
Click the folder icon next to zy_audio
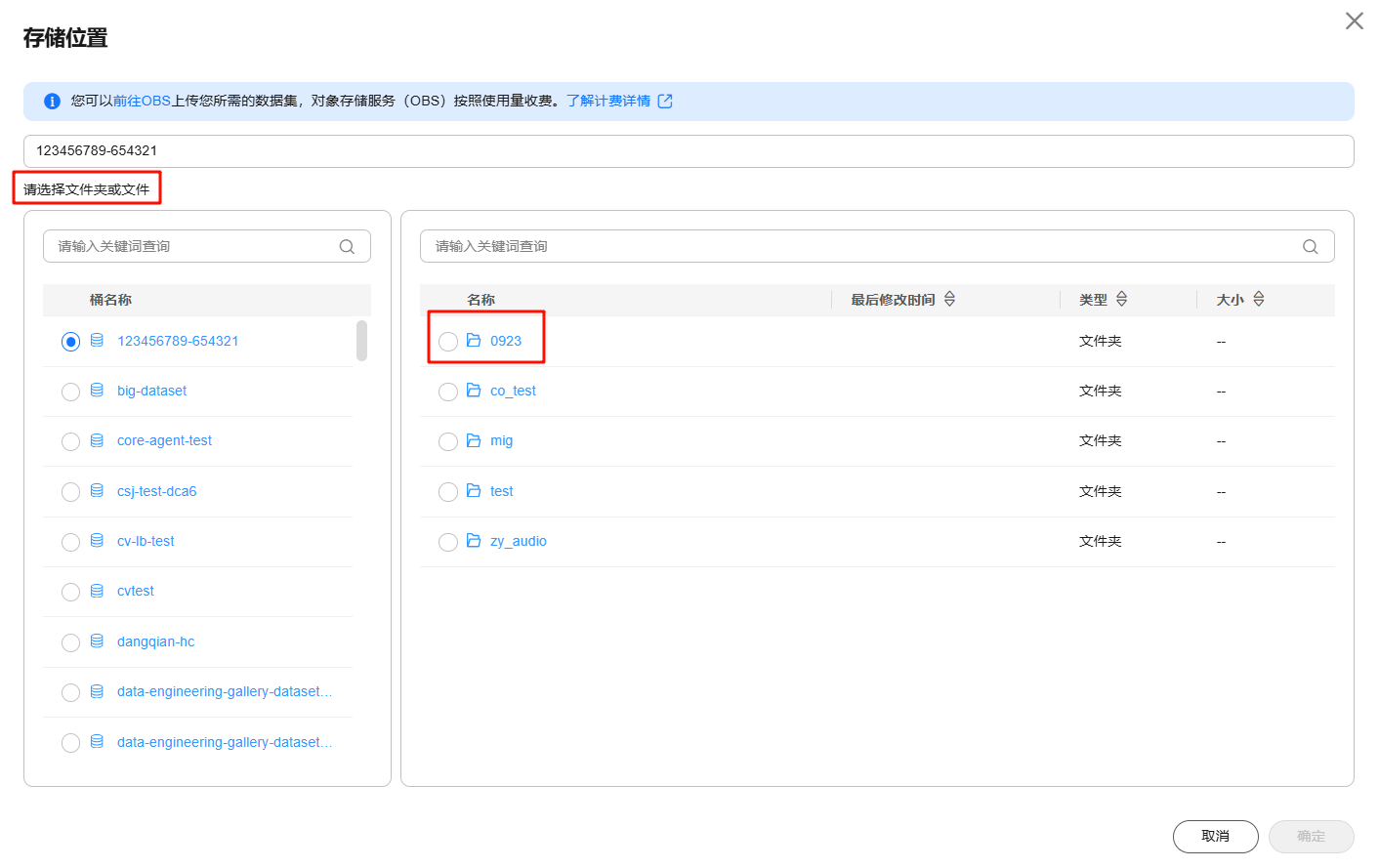click(x=474, y=541)
